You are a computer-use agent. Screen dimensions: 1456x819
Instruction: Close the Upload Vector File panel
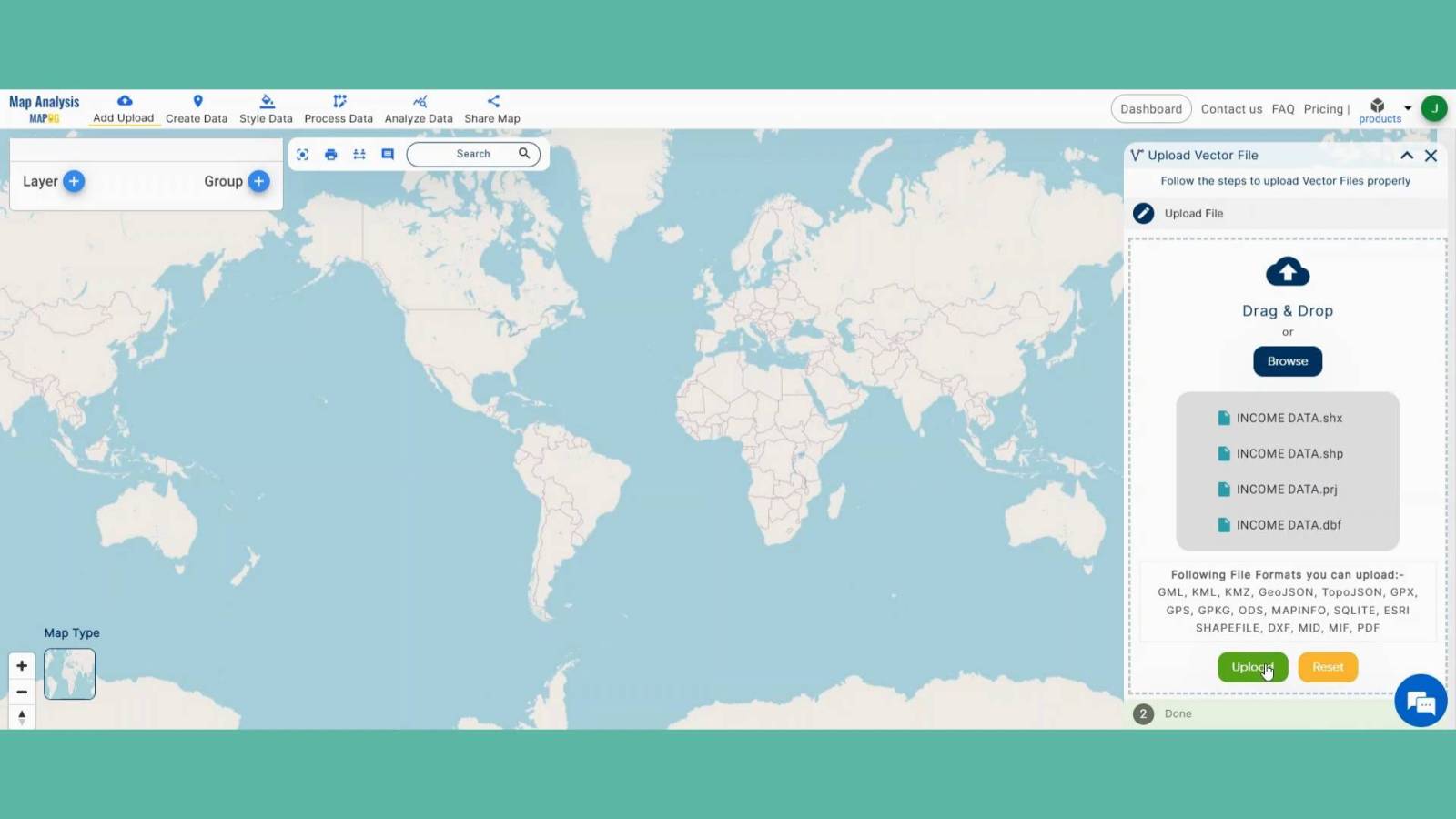(x=1431, y=156)
